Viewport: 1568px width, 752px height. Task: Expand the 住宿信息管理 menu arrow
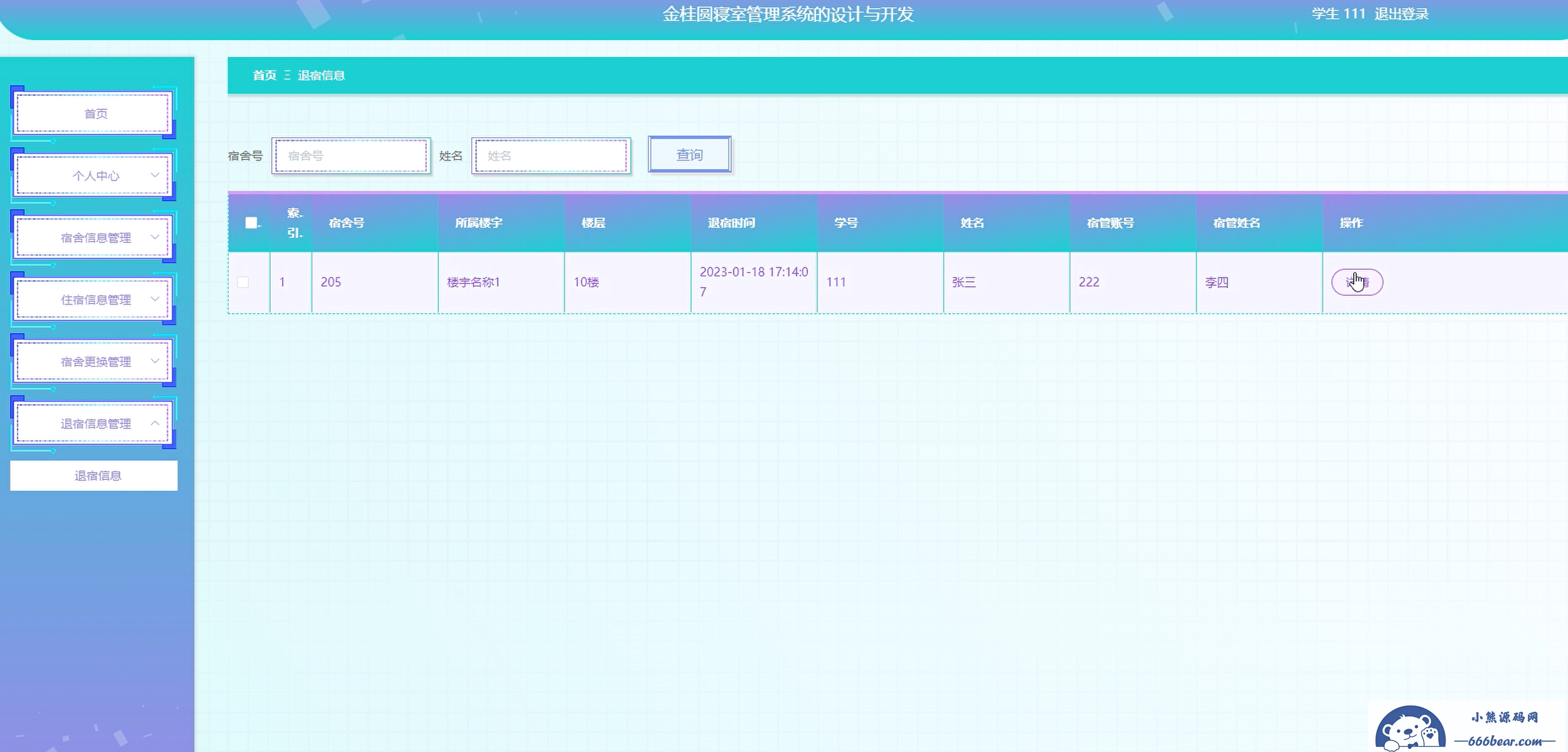[x=154, y=299]
